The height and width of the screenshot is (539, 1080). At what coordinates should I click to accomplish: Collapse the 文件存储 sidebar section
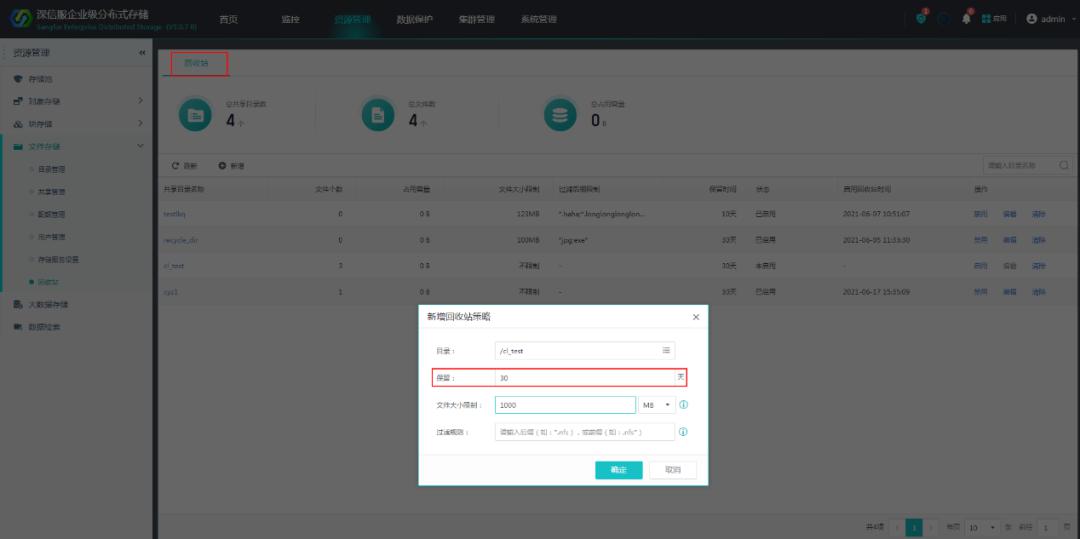[140, 146]
